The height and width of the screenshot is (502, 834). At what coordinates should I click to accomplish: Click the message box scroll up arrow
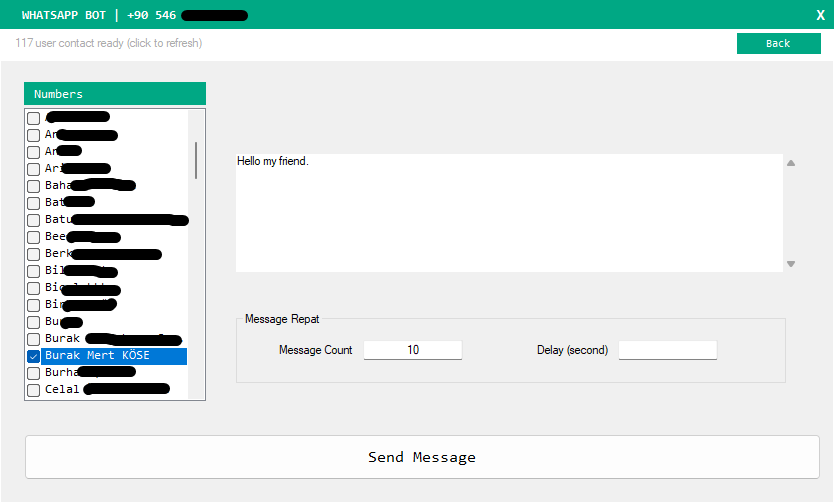pyautogui.click(x=791, y=163)
